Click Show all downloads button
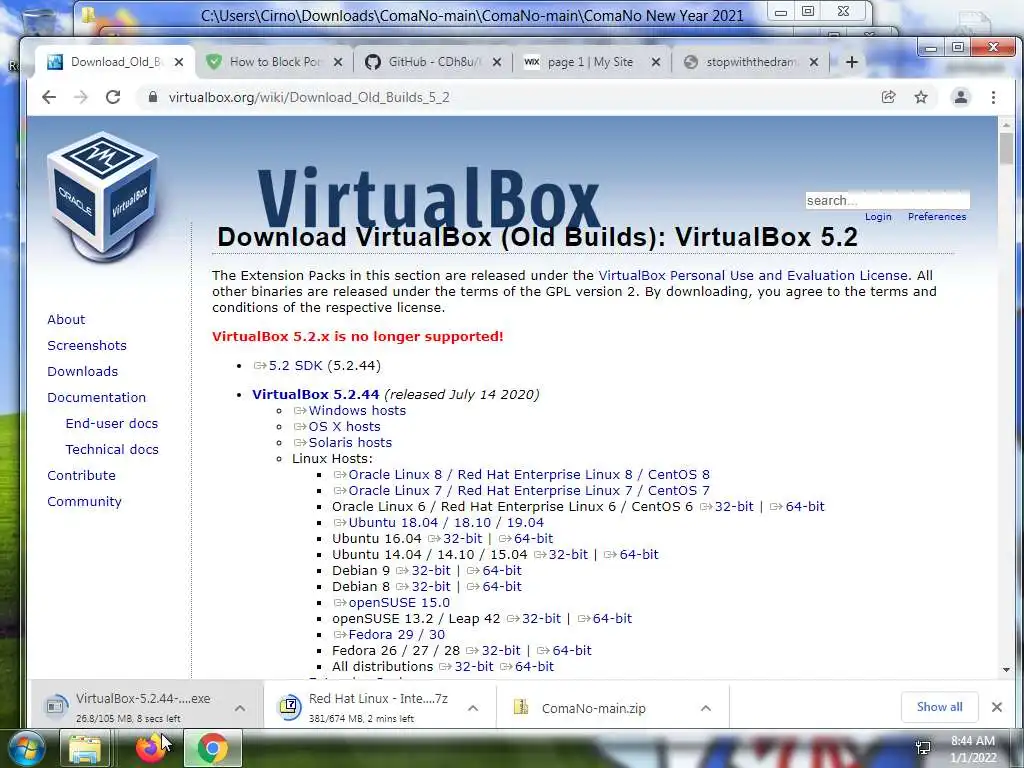This screenshot has width=1024, height=768. pyautogui.click(x=939, y=707)
